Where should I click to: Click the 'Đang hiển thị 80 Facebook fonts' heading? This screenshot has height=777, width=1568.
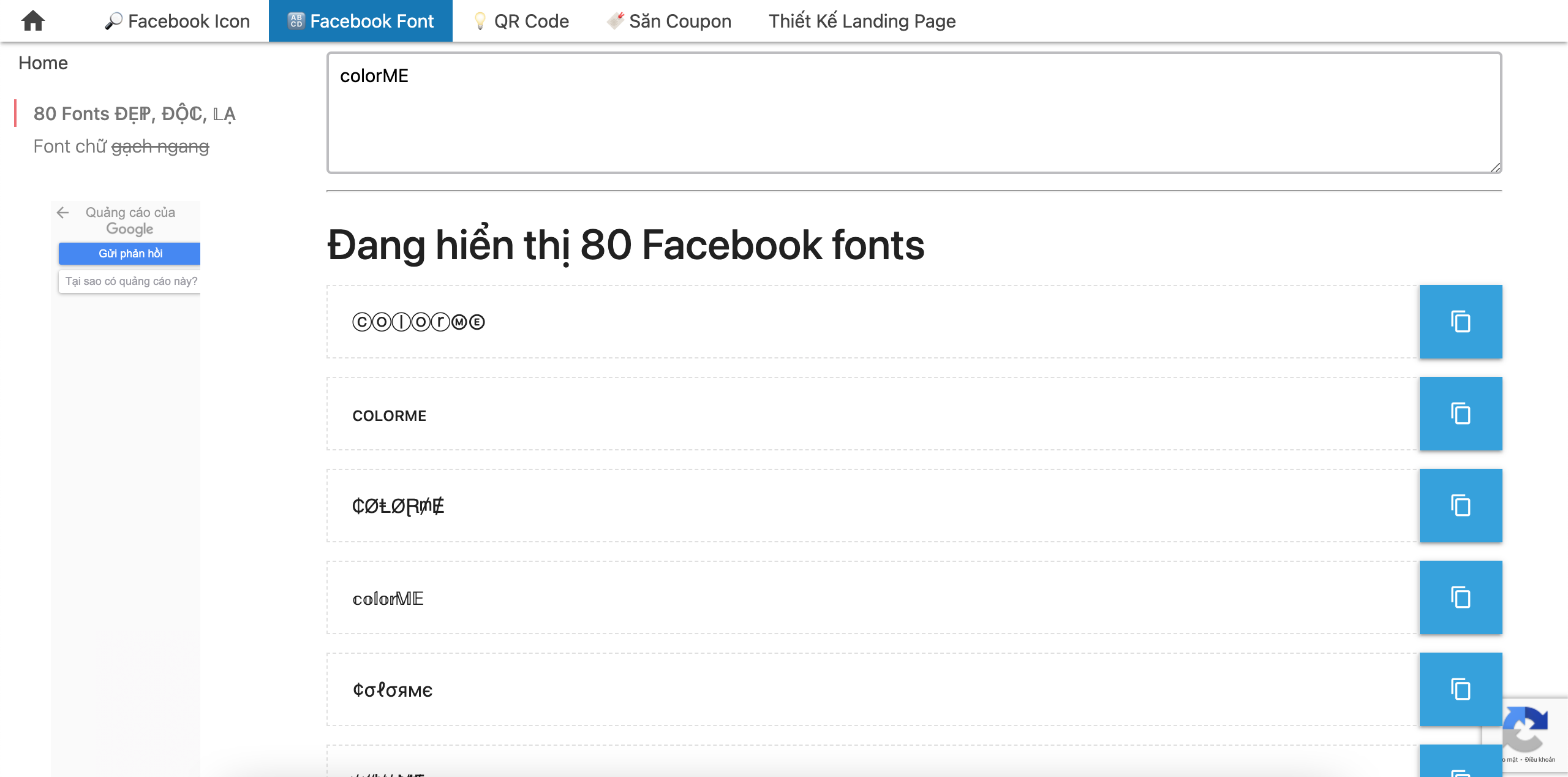(x=626, y=245)
